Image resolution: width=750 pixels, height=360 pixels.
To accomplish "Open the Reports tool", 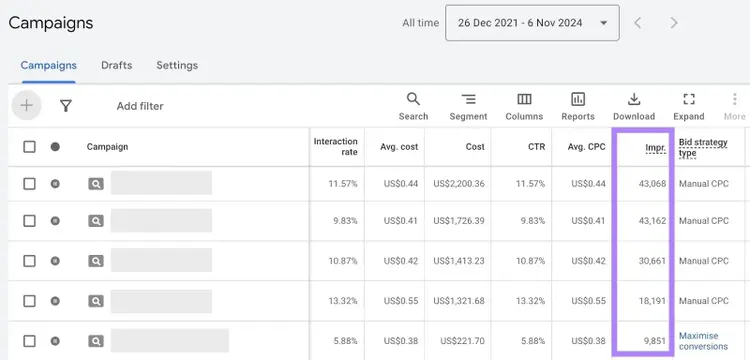I will pyautogui.click(x=578, y=106).
